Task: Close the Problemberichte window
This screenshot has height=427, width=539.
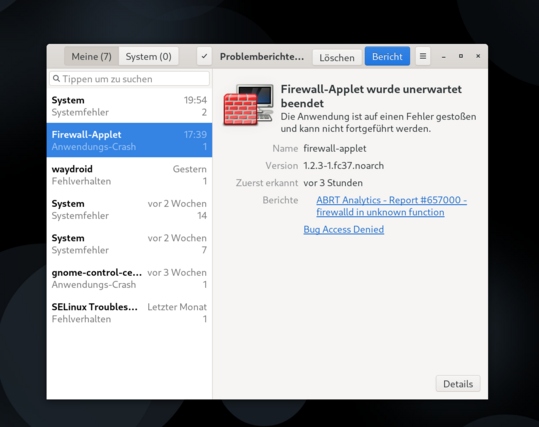Action: pyautogui.click(x=478, y=56)
